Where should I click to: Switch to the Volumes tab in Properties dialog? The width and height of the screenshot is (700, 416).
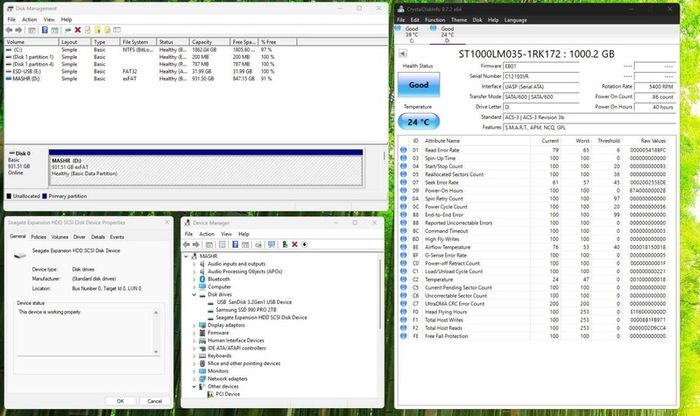click(60, 237)
